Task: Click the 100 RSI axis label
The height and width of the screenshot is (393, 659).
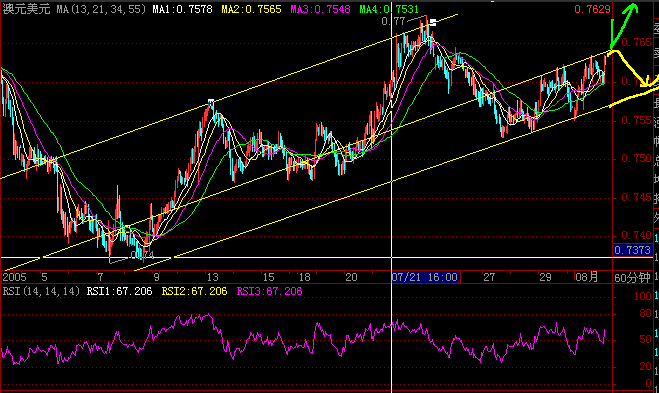Action: pyautogui.click(x=643, y=297)
